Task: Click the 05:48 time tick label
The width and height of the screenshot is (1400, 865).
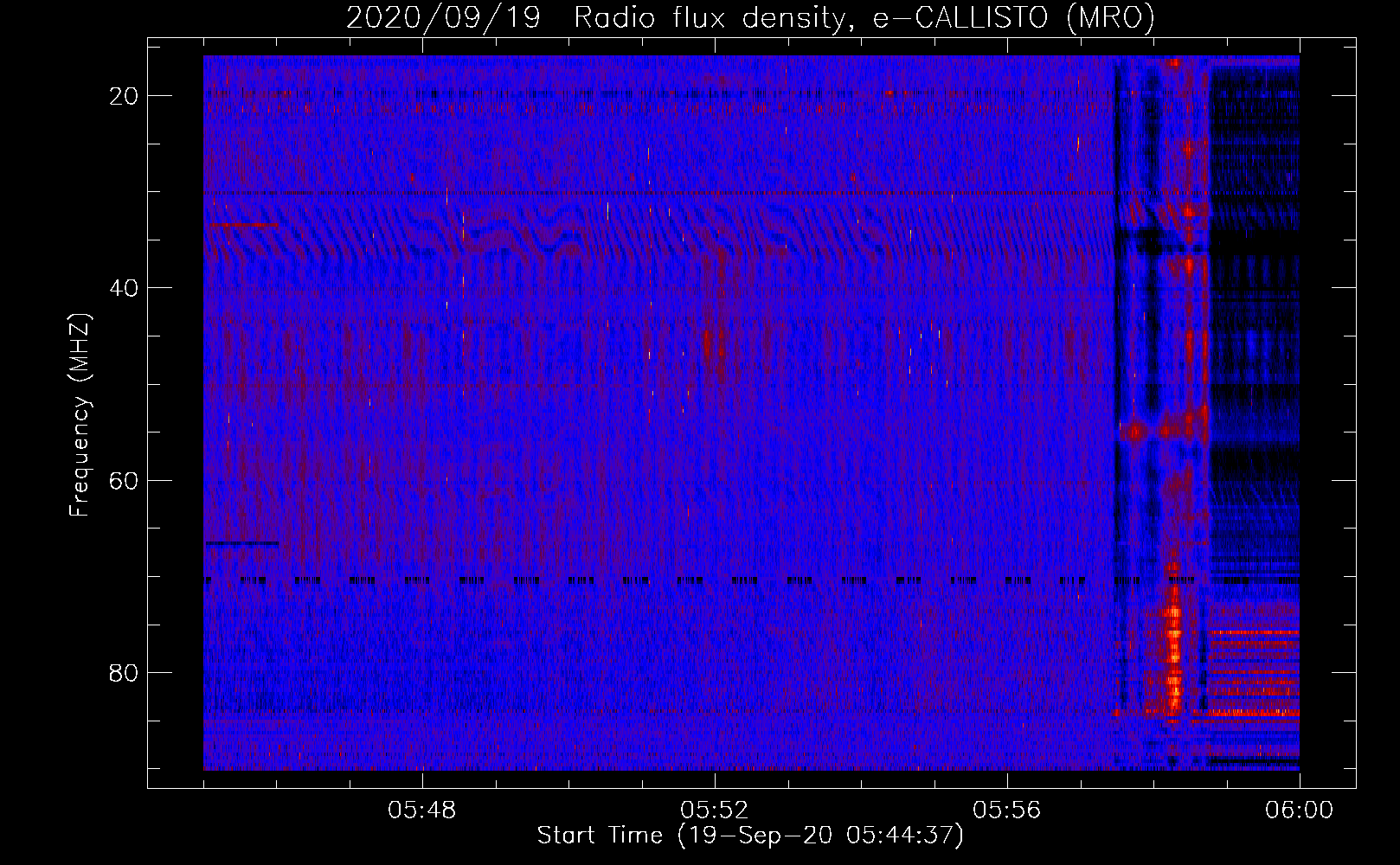Action: [422, 811]
